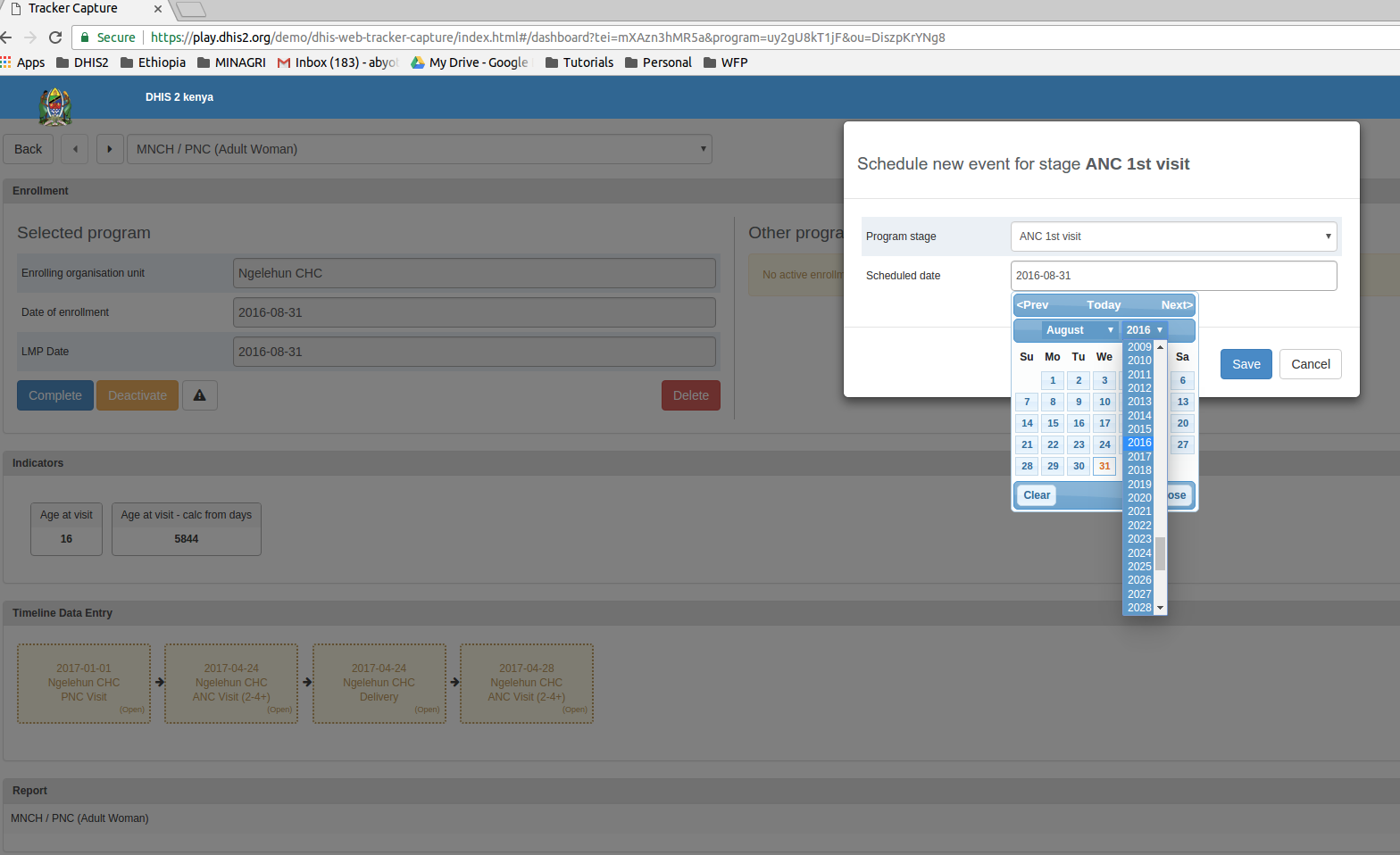This screenshot has width=1400, height=855.
Task: Clear the selected calendar date
Action: click(1037, 495)
